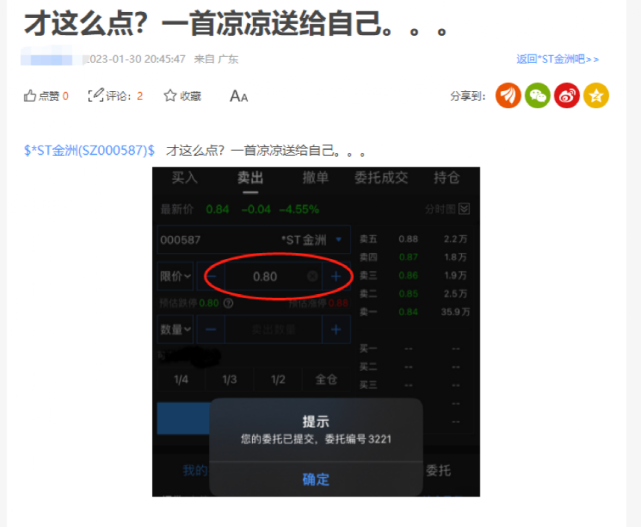The image size is (641, 527).
Task: Share the post to Weibo
Action: (567, 96)
